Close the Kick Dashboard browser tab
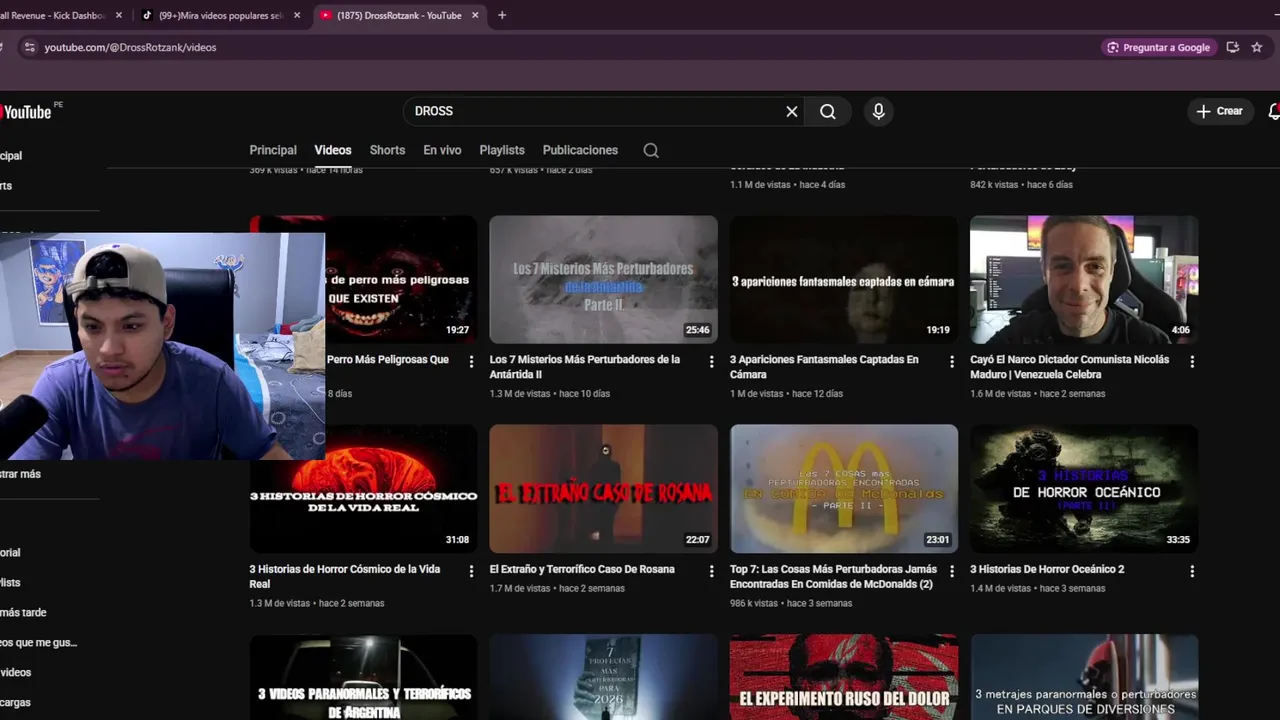The image size is (1280, 720). coord(119,15)
